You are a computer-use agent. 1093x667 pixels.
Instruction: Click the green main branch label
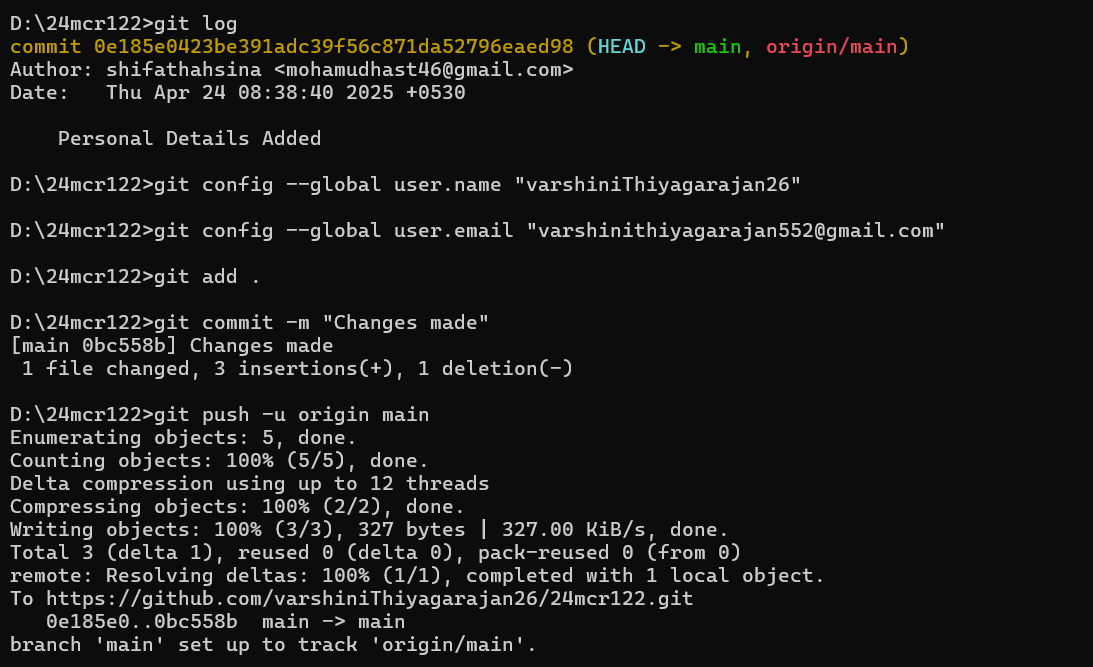(x=717, y=47)
